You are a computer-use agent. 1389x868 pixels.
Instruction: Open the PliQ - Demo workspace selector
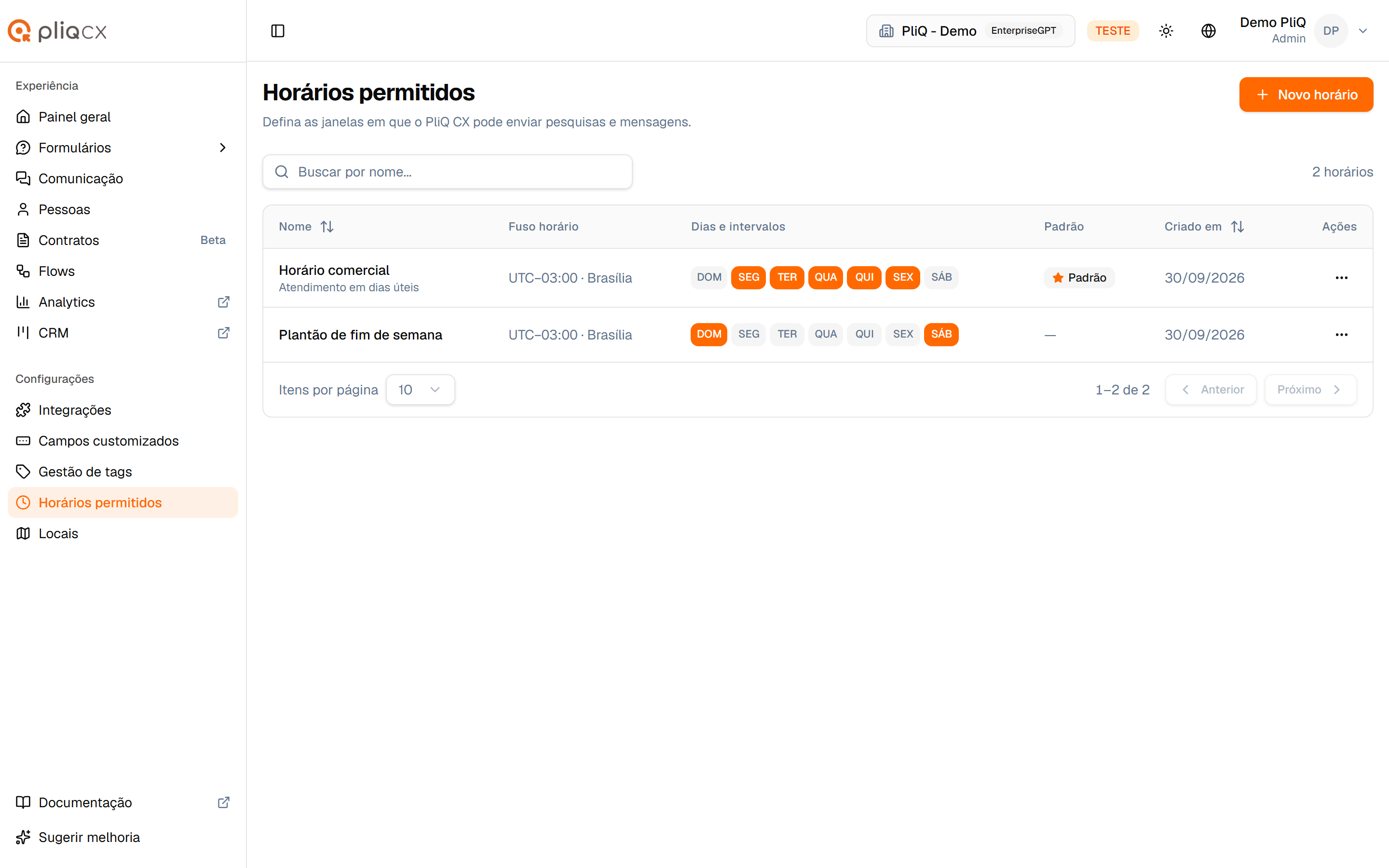[970, 31]
